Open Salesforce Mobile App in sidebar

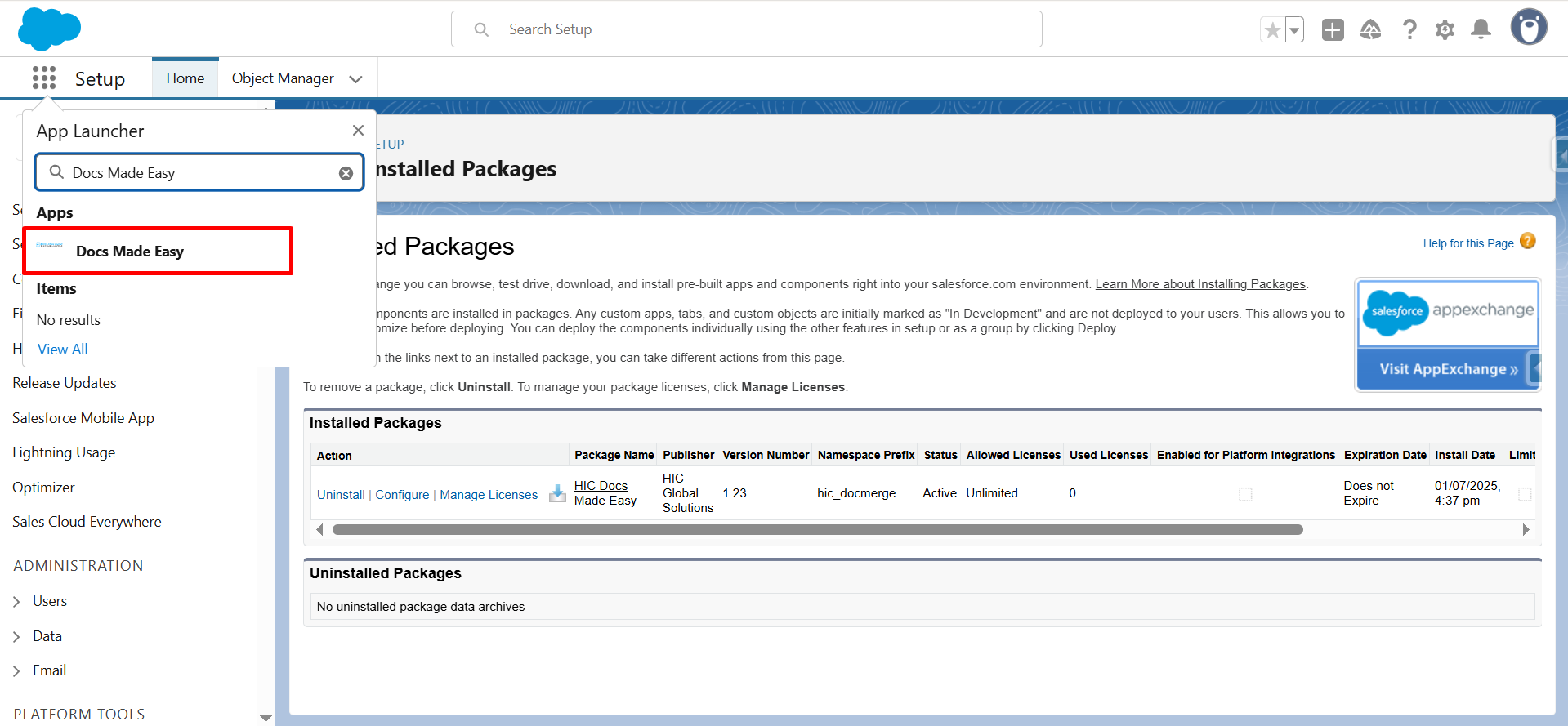(83, 418)
